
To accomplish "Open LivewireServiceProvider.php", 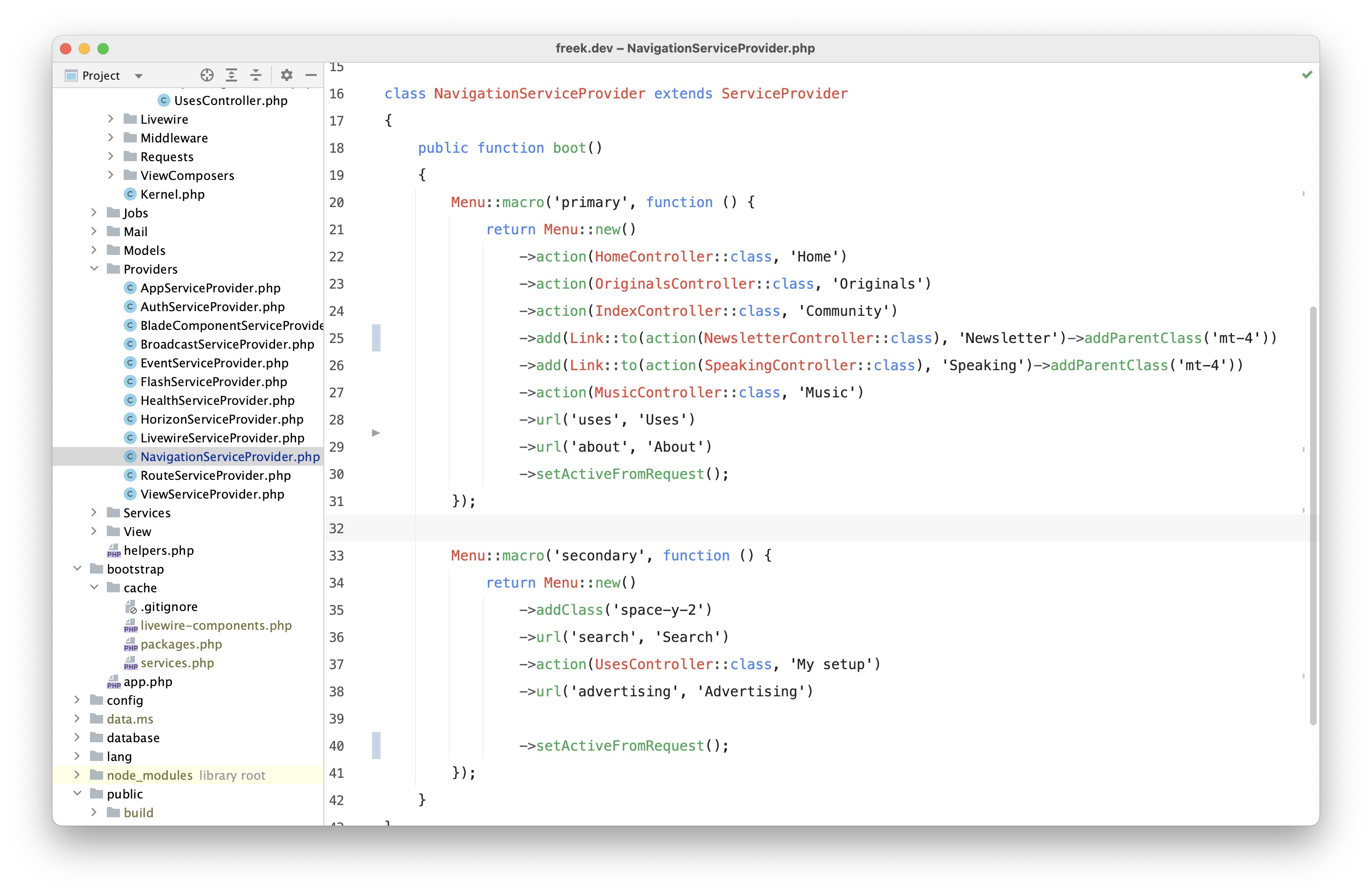I will (223, 437).
